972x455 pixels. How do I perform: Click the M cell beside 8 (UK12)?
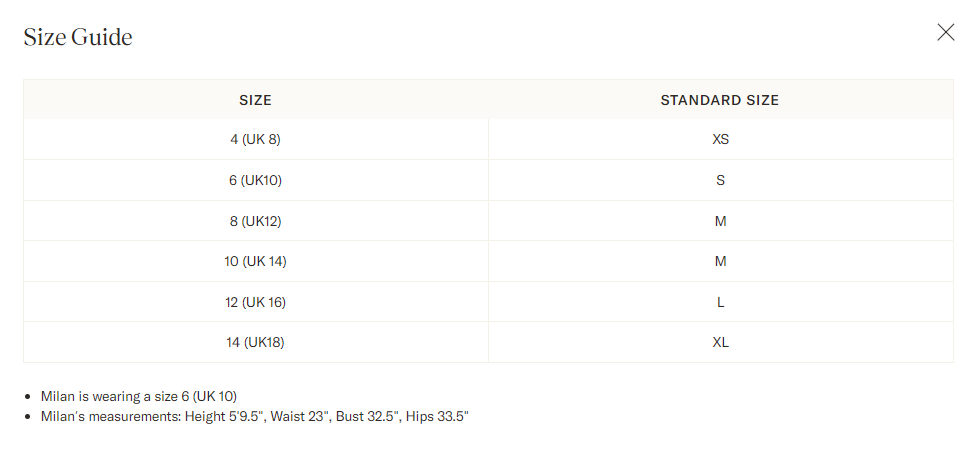point(720,221)
